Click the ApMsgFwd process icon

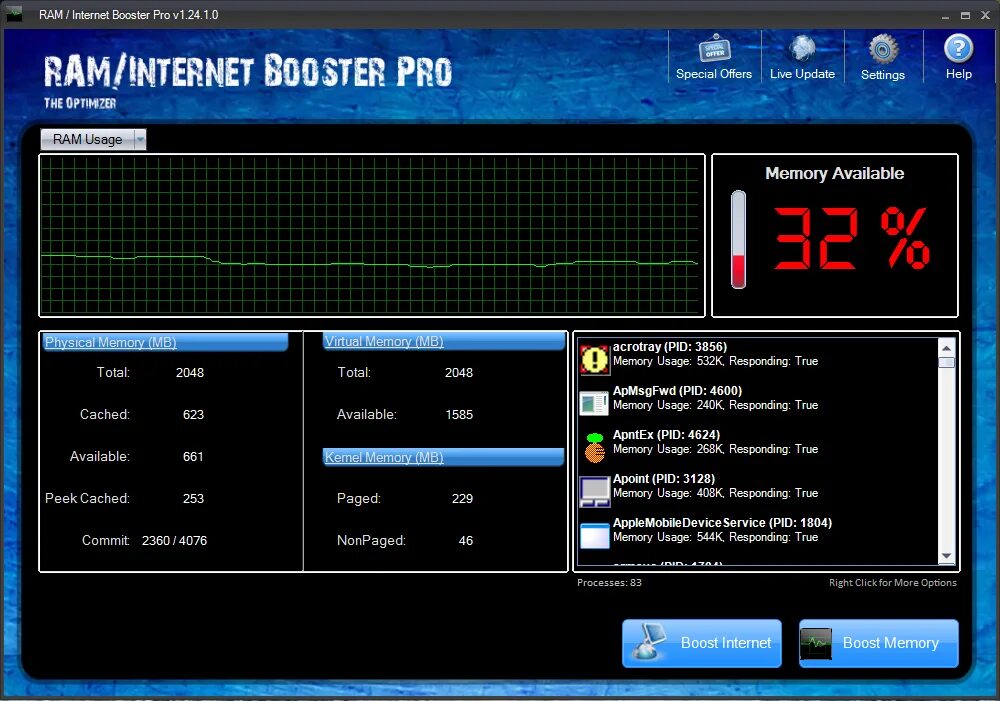[594, 403]
